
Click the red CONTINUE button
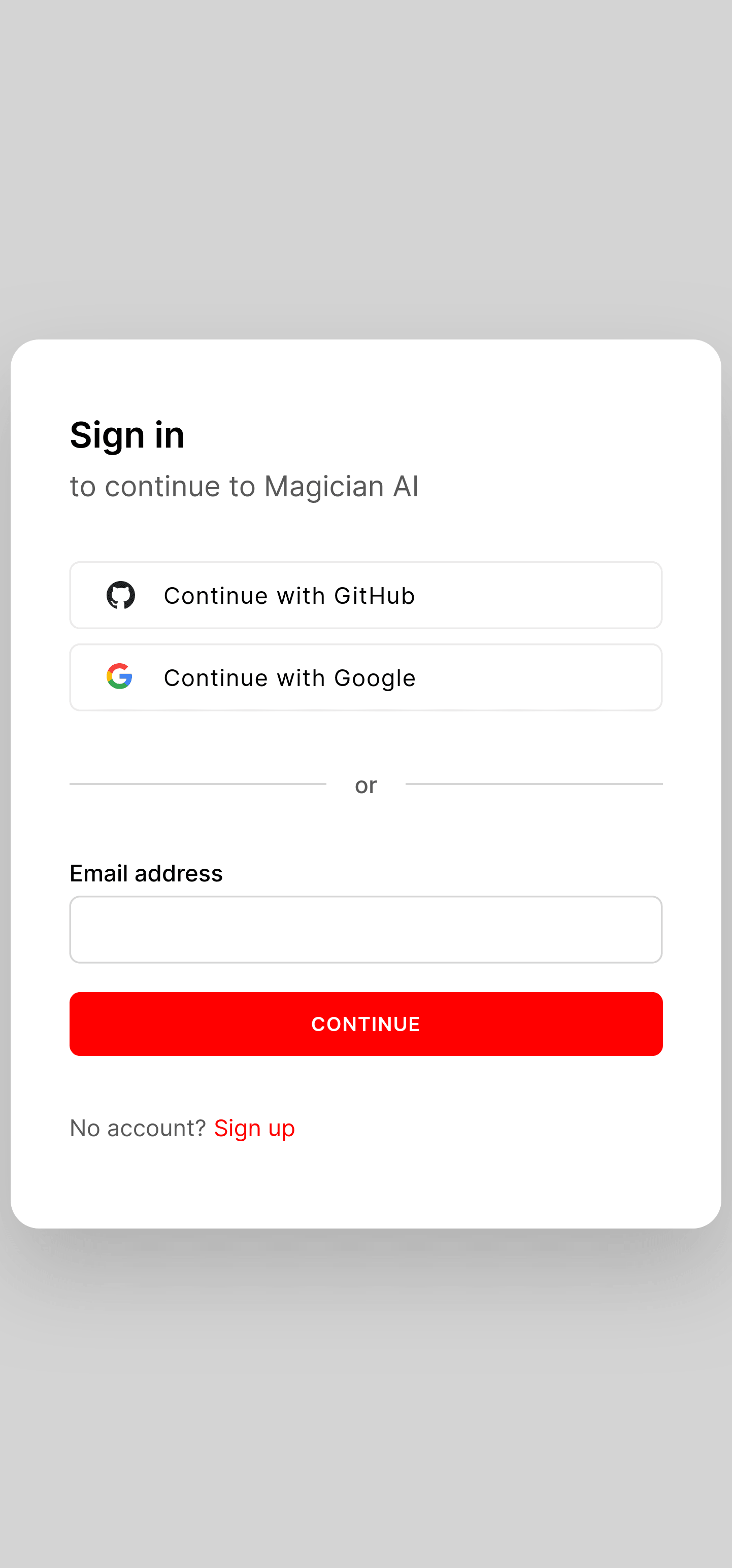click(x=366, y=1024)
